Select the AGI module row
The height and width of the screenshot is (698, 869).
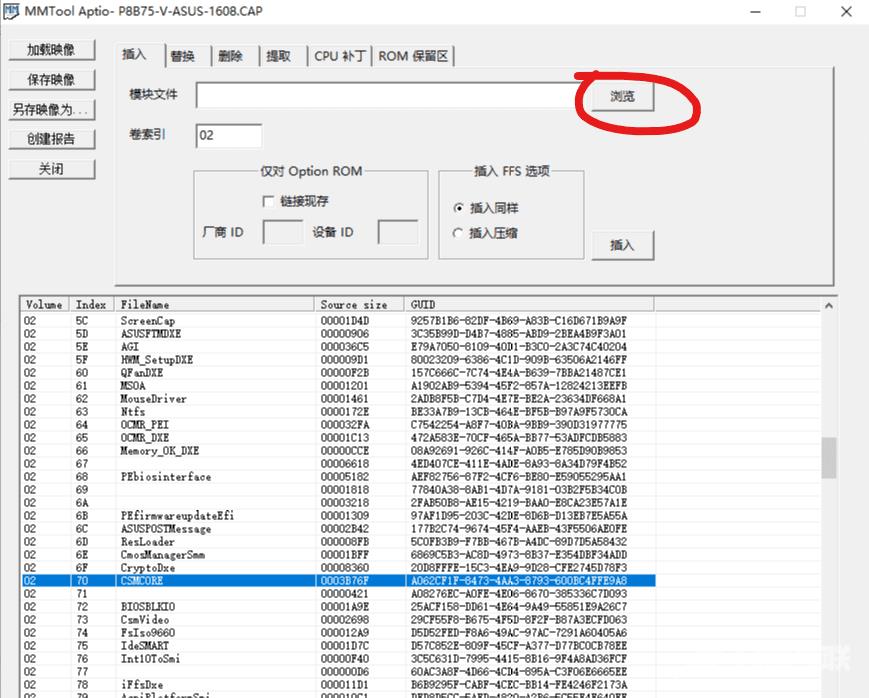(338, 347)
